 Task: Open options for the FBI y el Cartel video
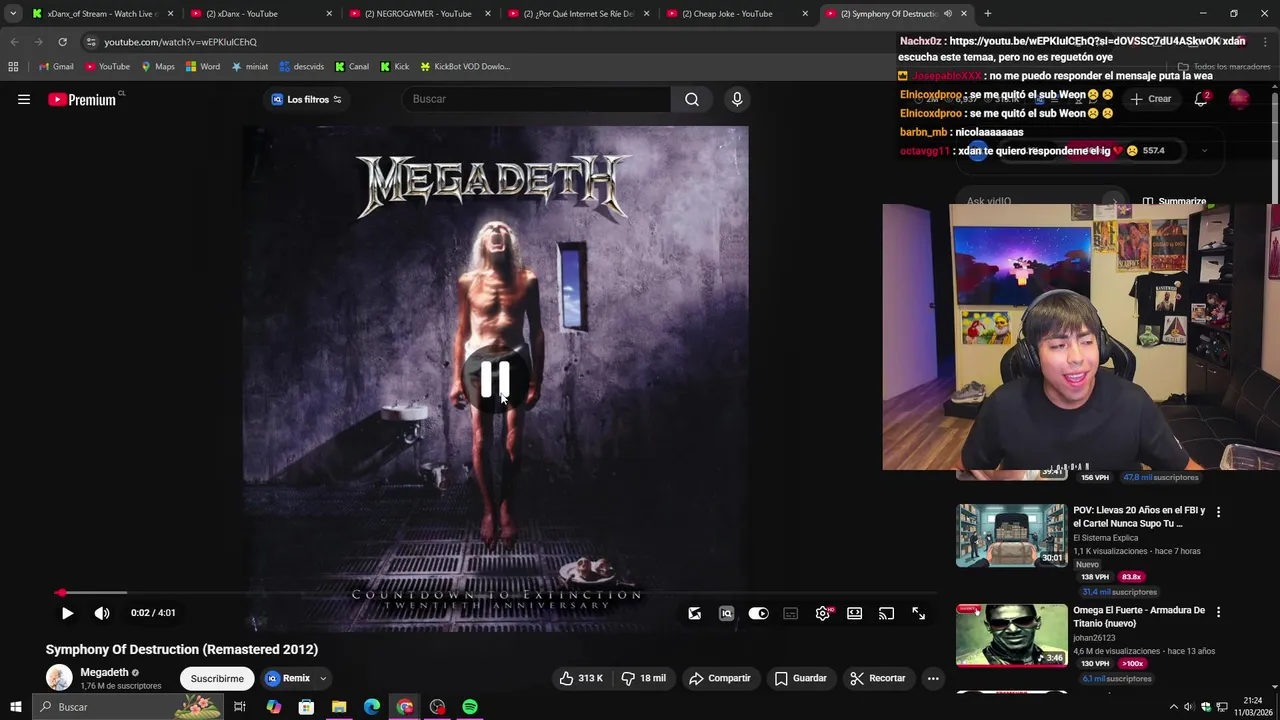pyautogui.click(x=1218, y=512)
